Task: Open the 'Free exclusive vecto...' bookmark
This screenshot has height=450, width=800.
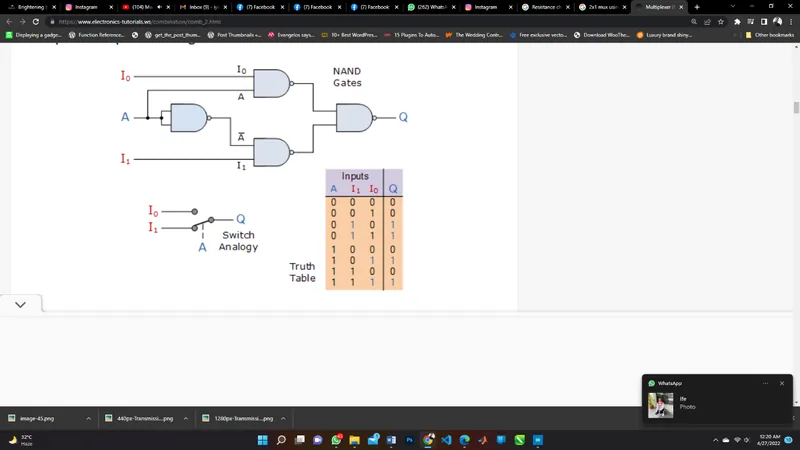Action: (538, 35)
